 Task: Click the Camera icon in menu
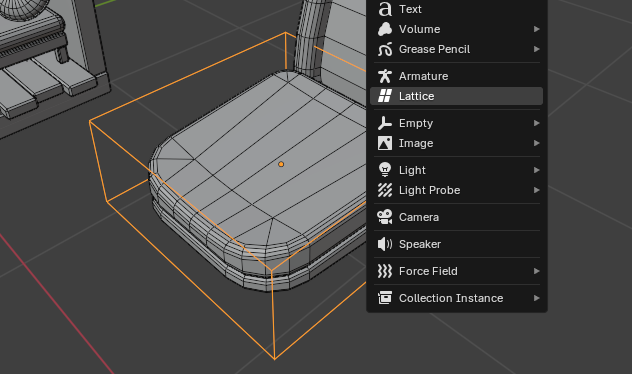pyautogui.click(x=385, y=217)
